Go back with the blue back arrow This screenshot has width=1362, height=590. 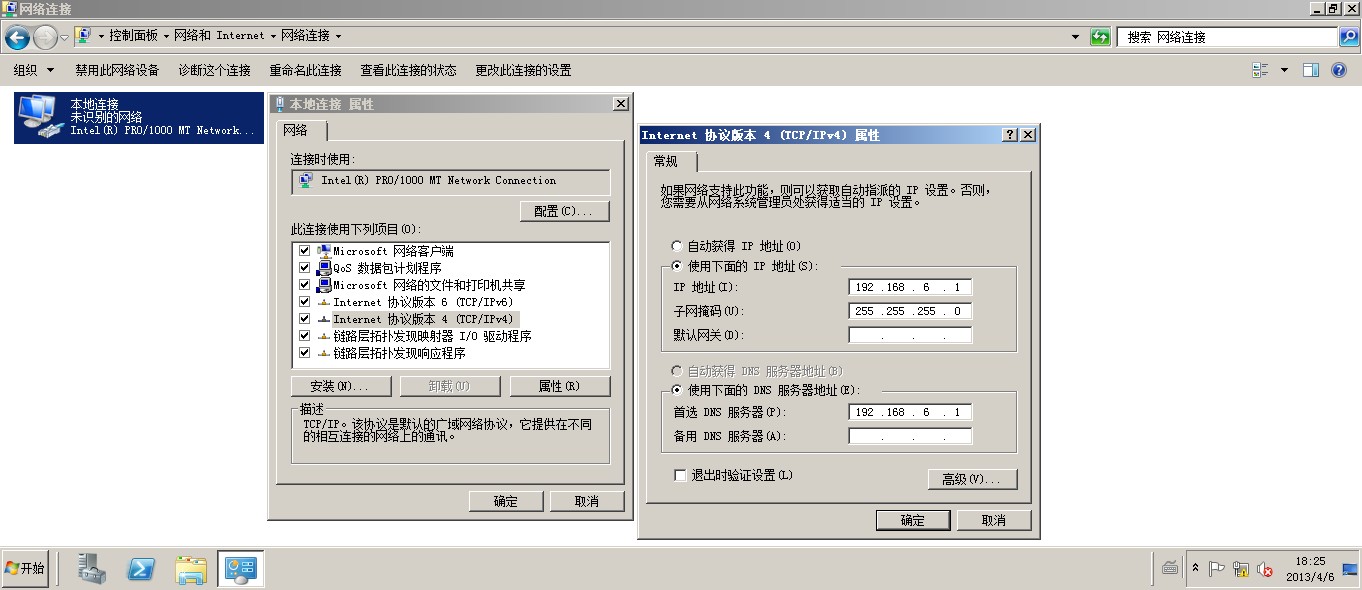(x=17, y=38)
